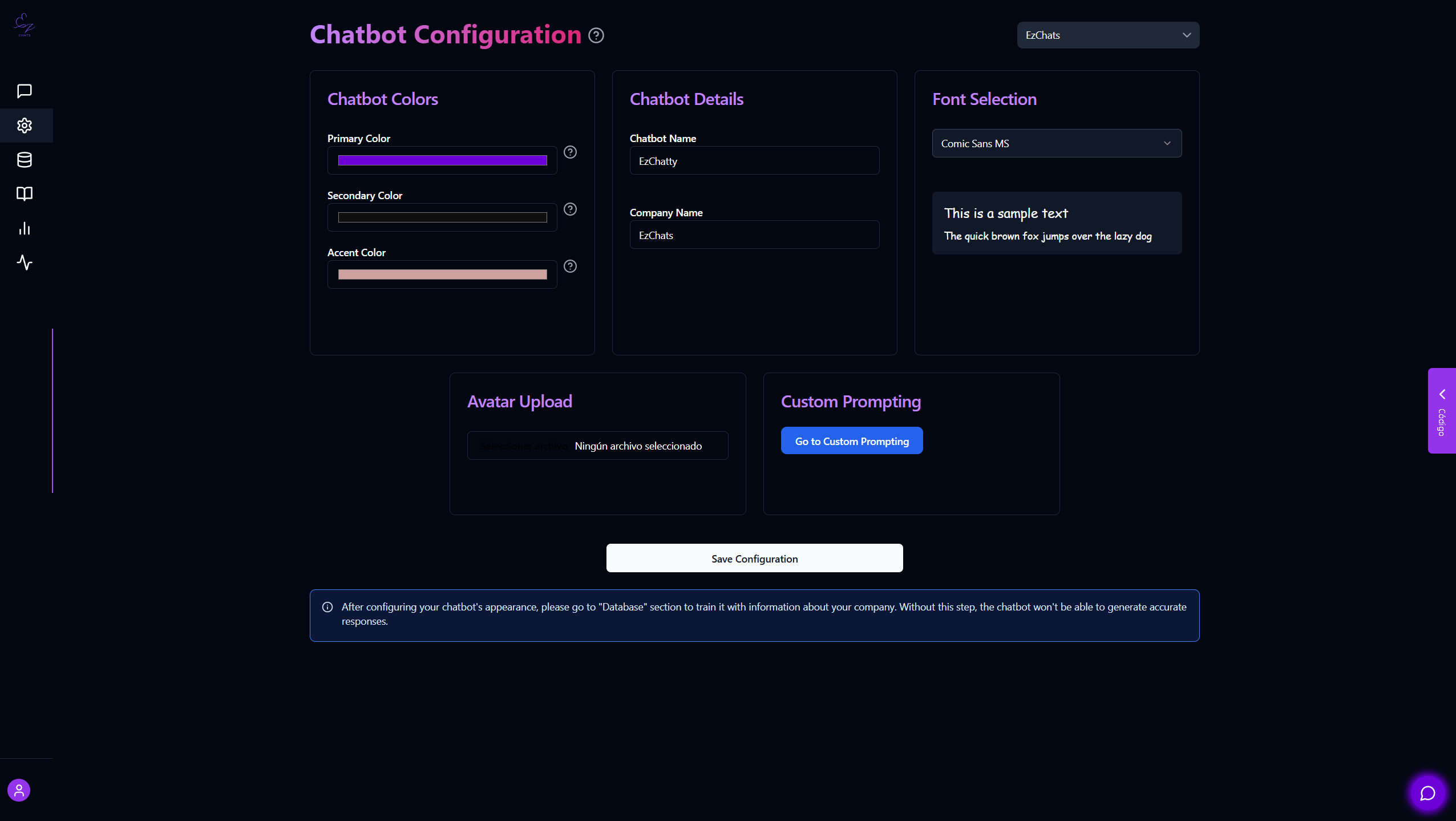
Task: Open the floating chat bubble widget
Action: coord(1427,793)
